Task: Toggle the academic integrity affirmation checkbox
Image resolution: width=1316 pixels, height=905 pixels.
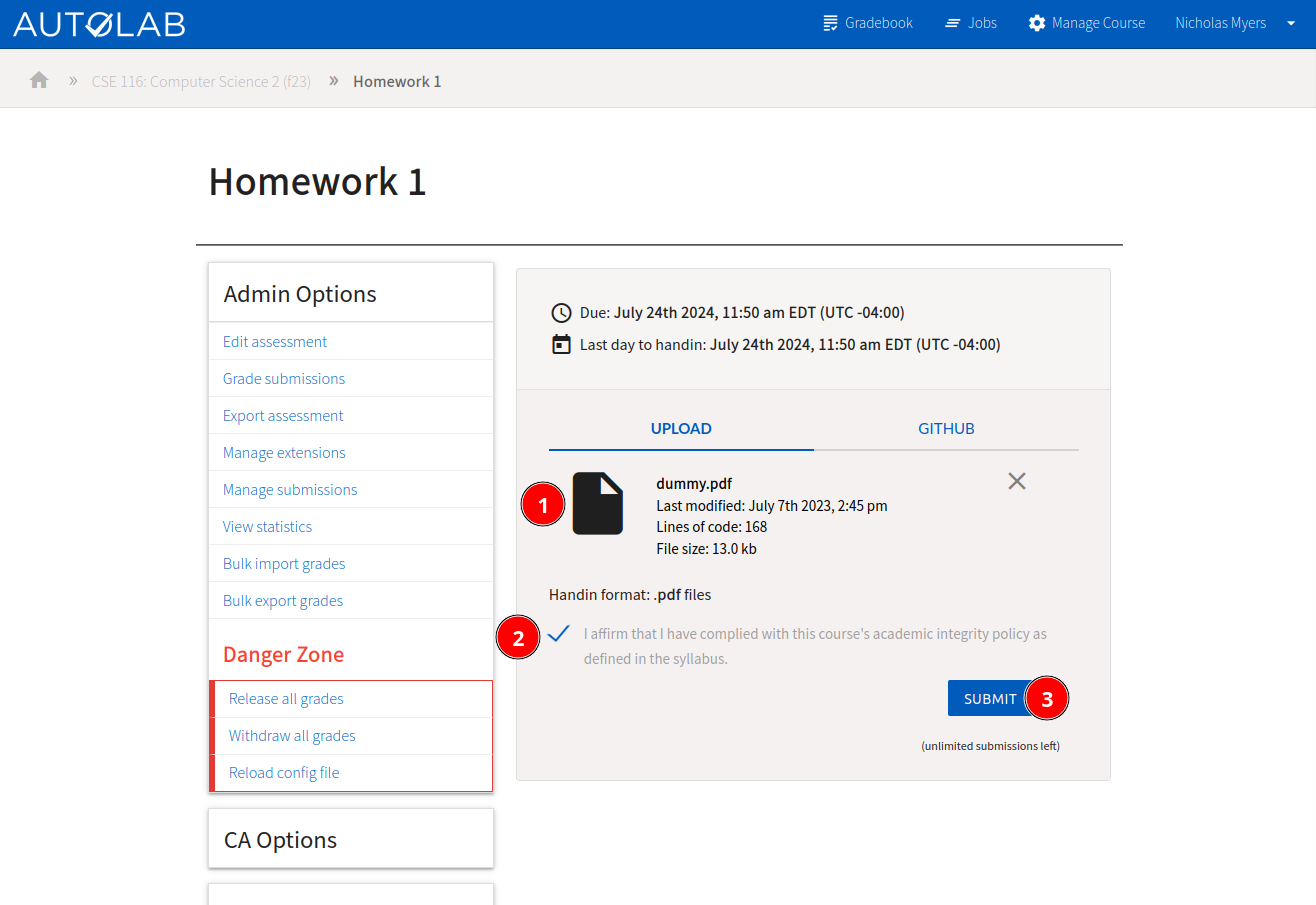Action: 559,633
